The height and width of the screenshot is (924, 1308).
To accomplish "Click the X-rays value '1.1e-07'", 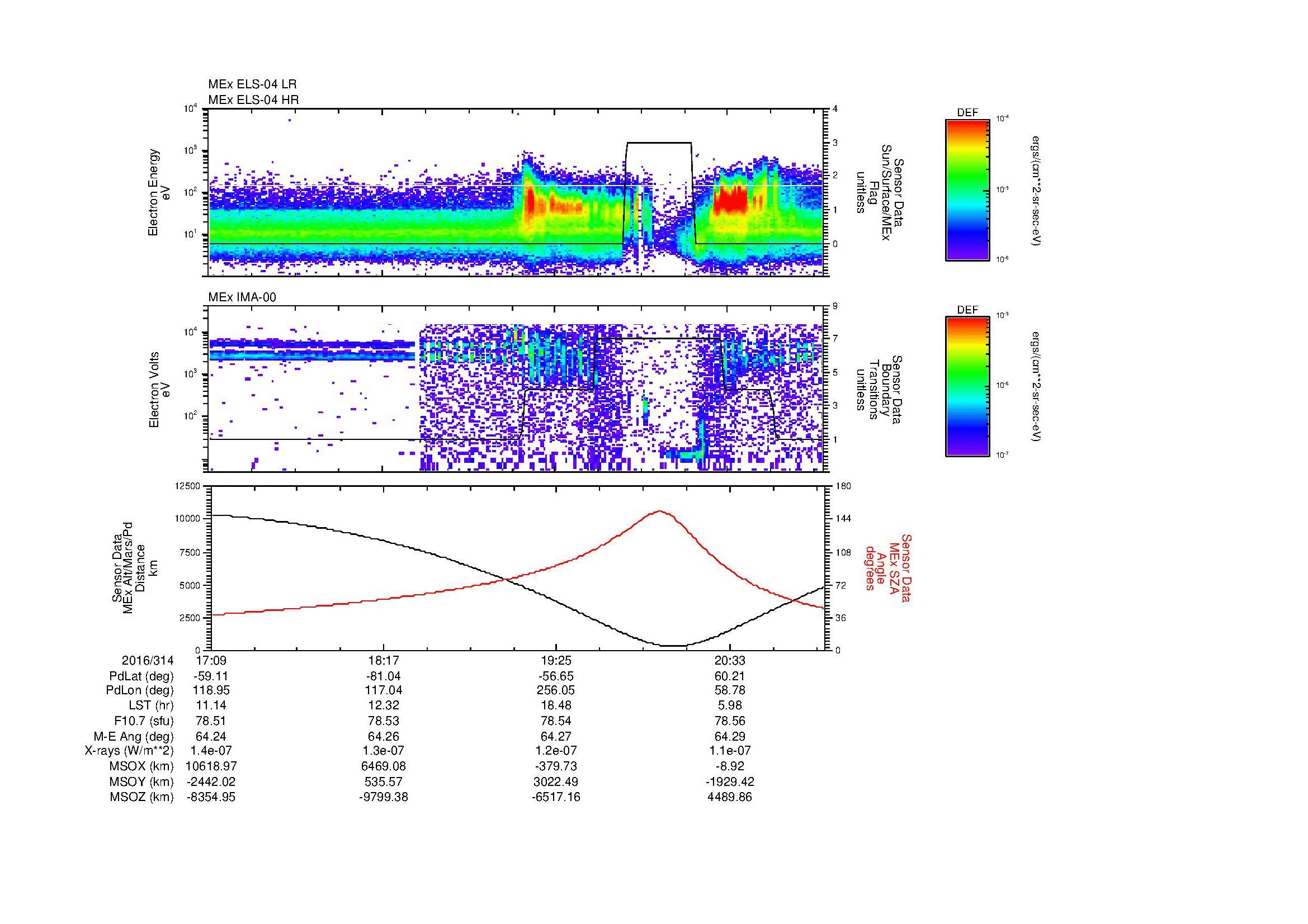I will [x=729, y=751].
